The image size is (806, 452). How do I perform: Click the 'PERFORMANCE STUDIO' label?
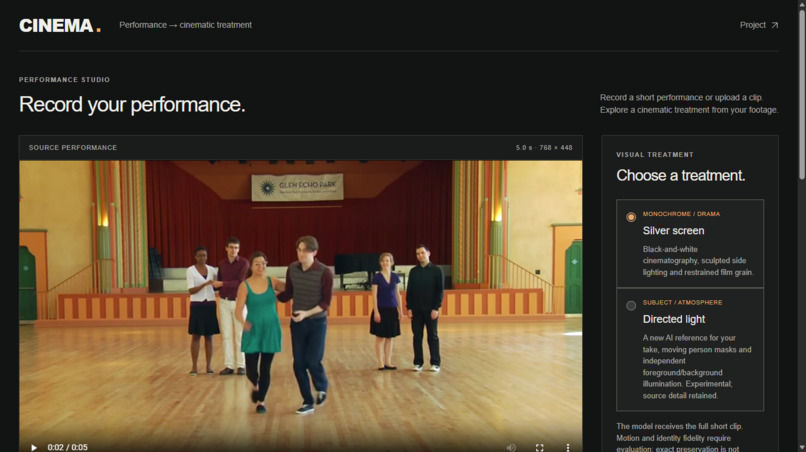pyautogui.click(x=64, y=80)
